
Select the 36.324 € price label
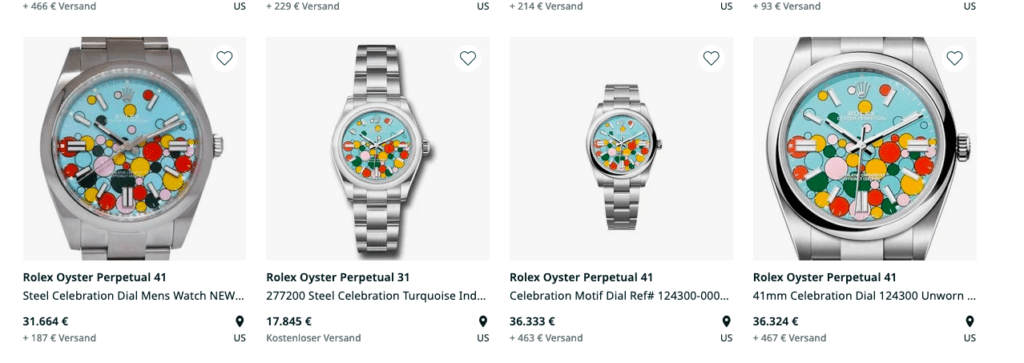coord(776,321)
